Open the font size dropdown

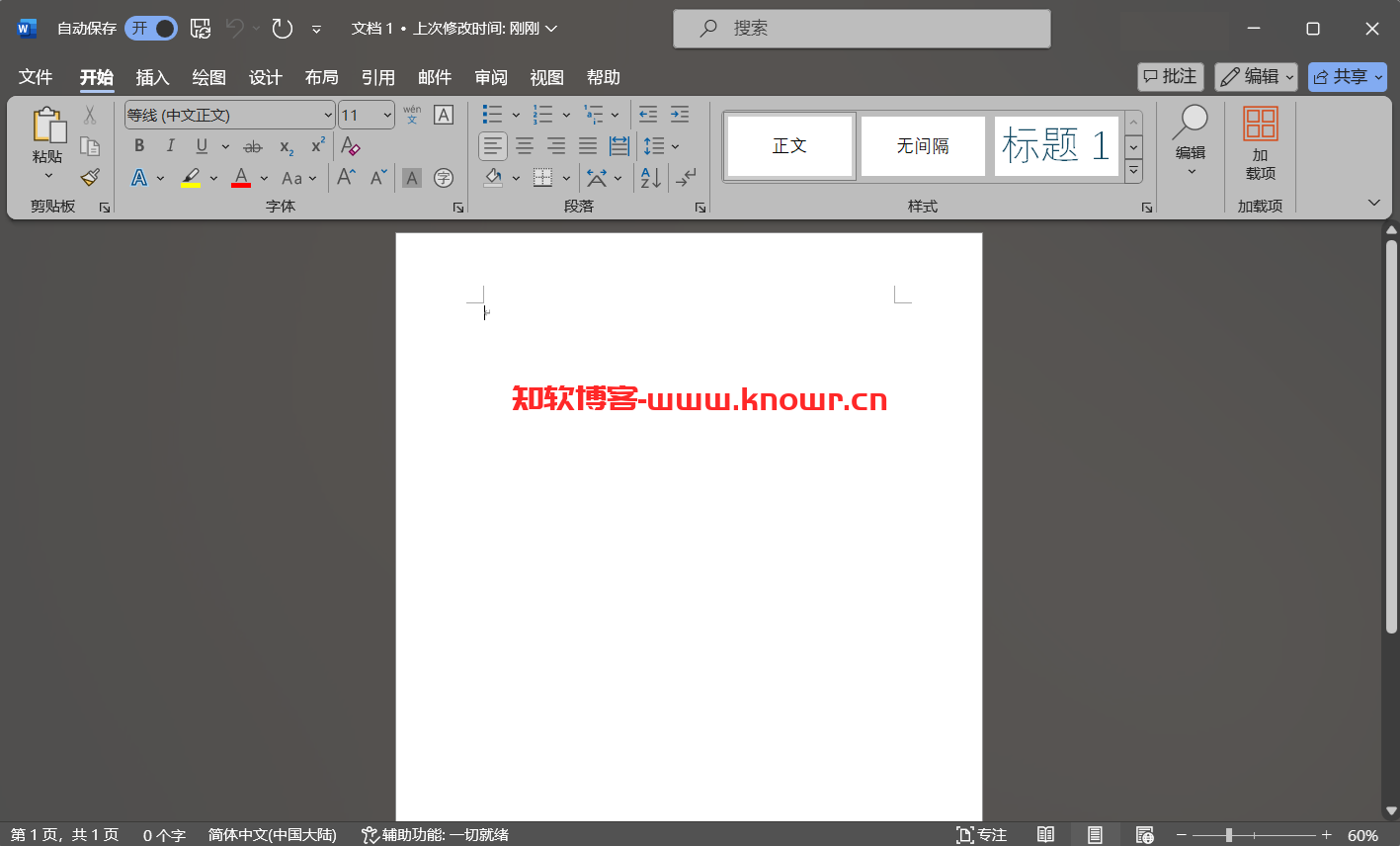387,116
